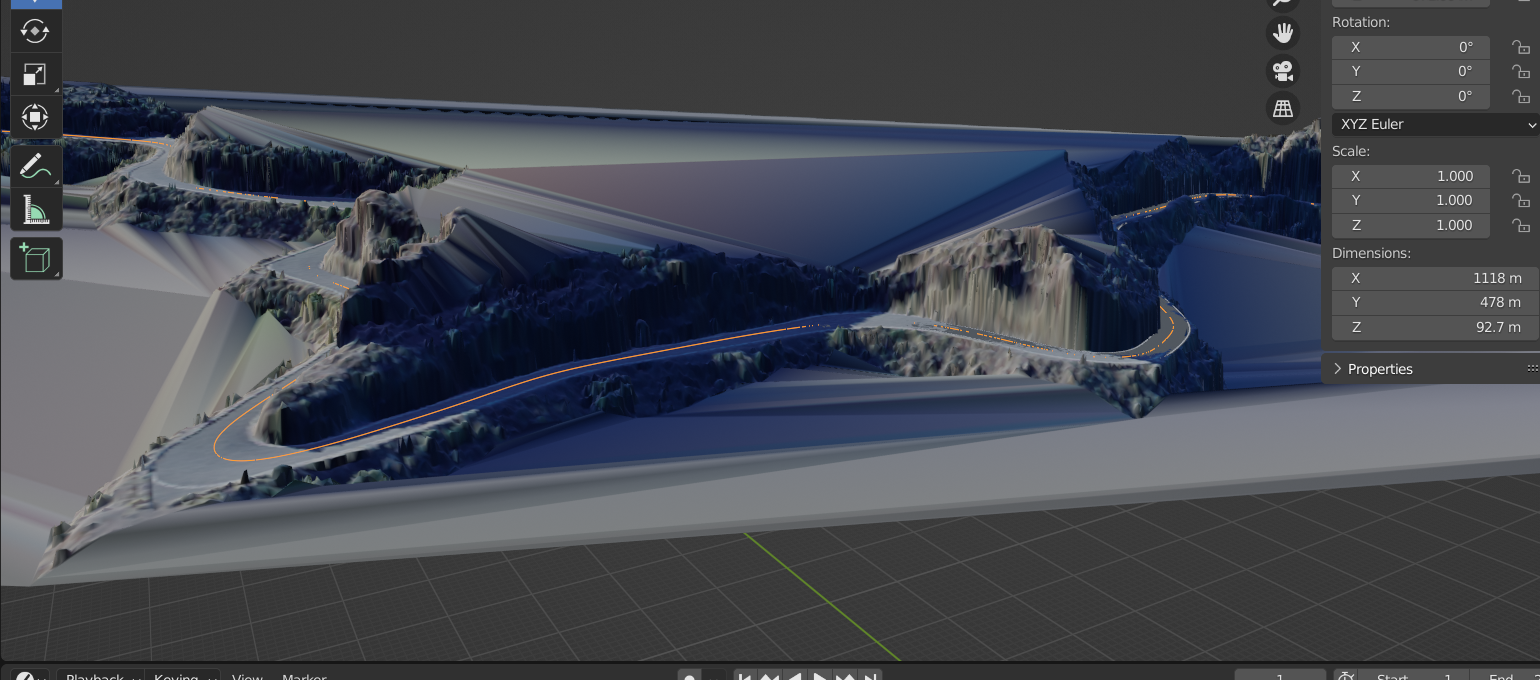The image size is (1540, 680).
Task: Jump to the previous keyframe
Action: 769,676
